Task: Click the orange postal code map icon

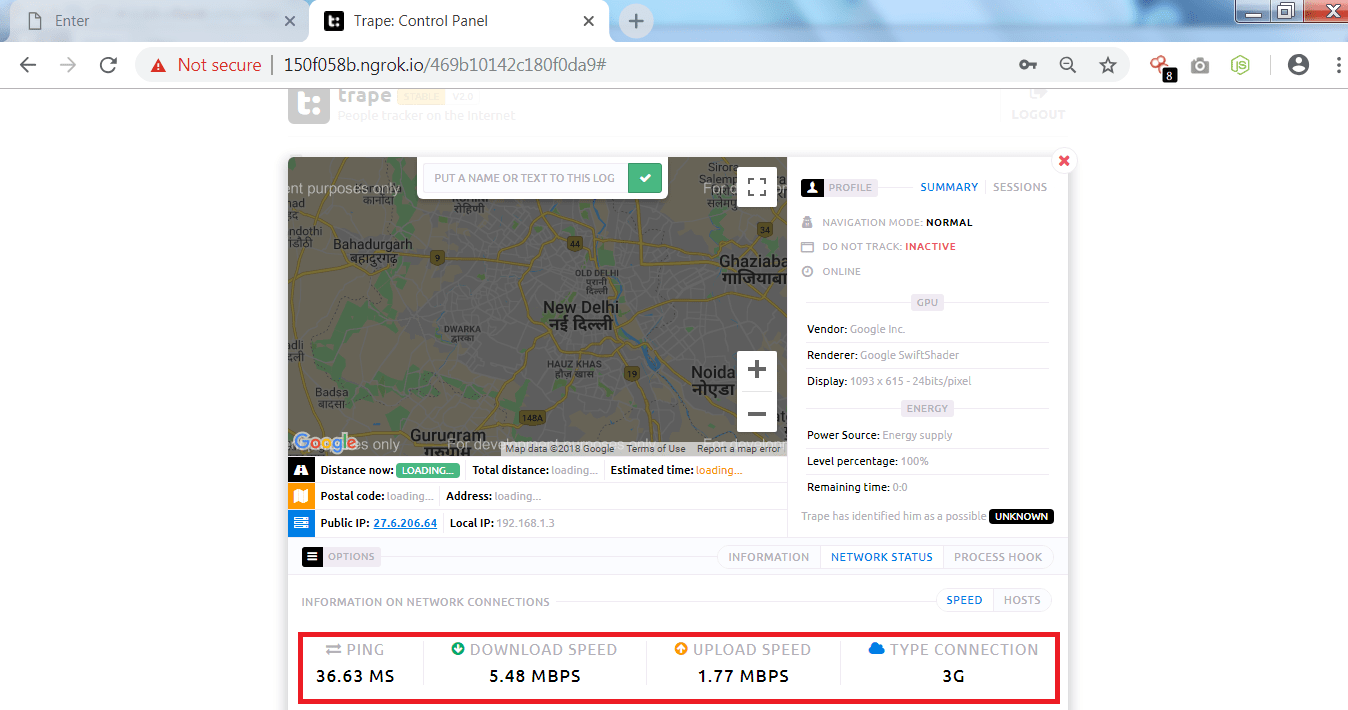Action: [x=301, y=496]
